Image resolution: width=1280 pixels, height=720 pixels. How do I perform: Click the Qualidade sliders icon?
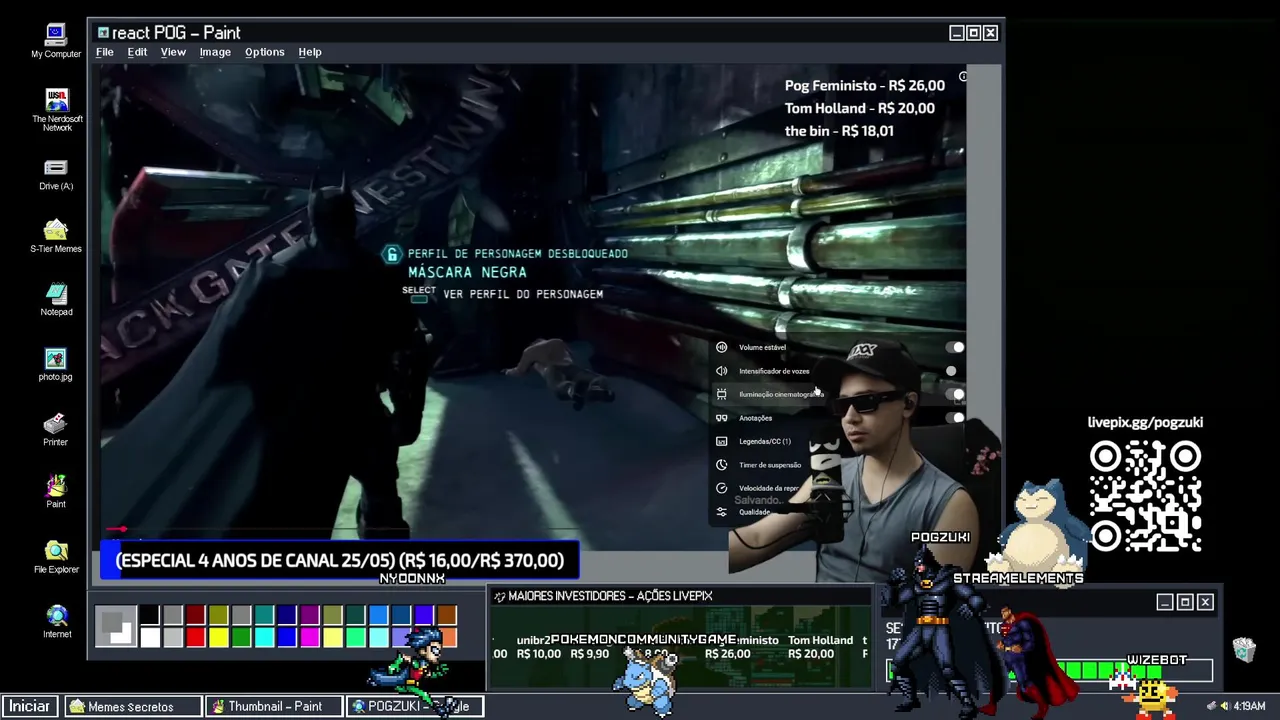point(721,512)
